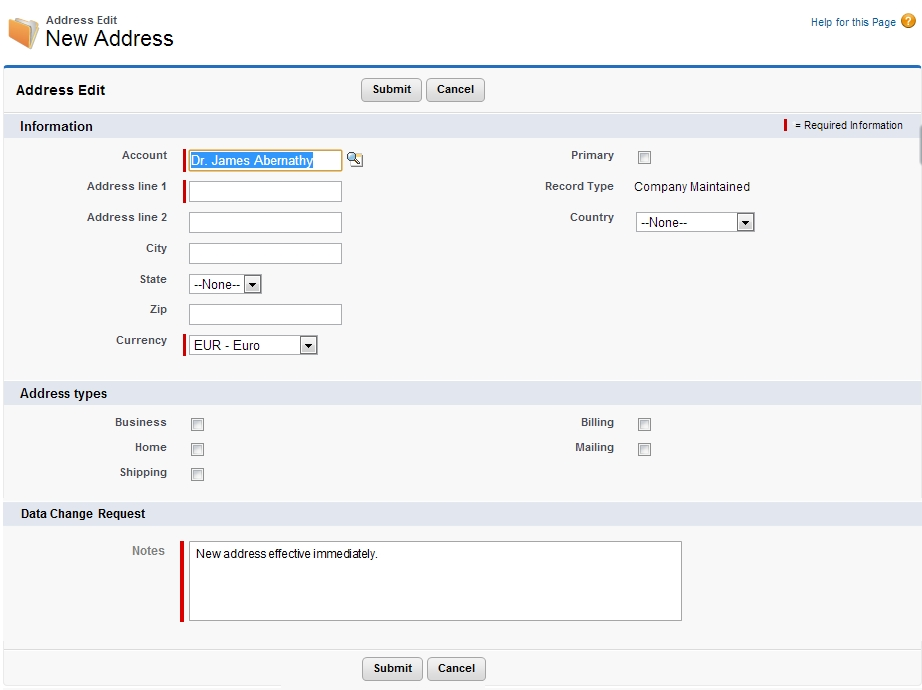Click the New Address folder icon
This screenshot has width=922, height=690.
(x=23, y=32)
